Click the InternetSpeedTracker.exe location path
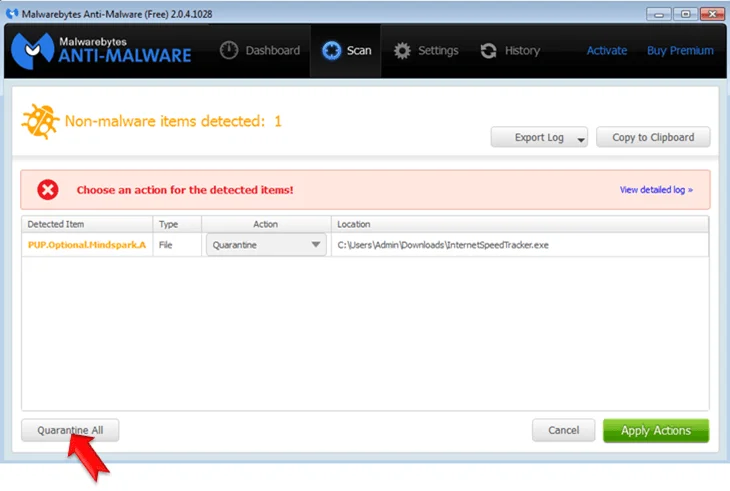Screen dimensions: 730x491 coord(443,245)
